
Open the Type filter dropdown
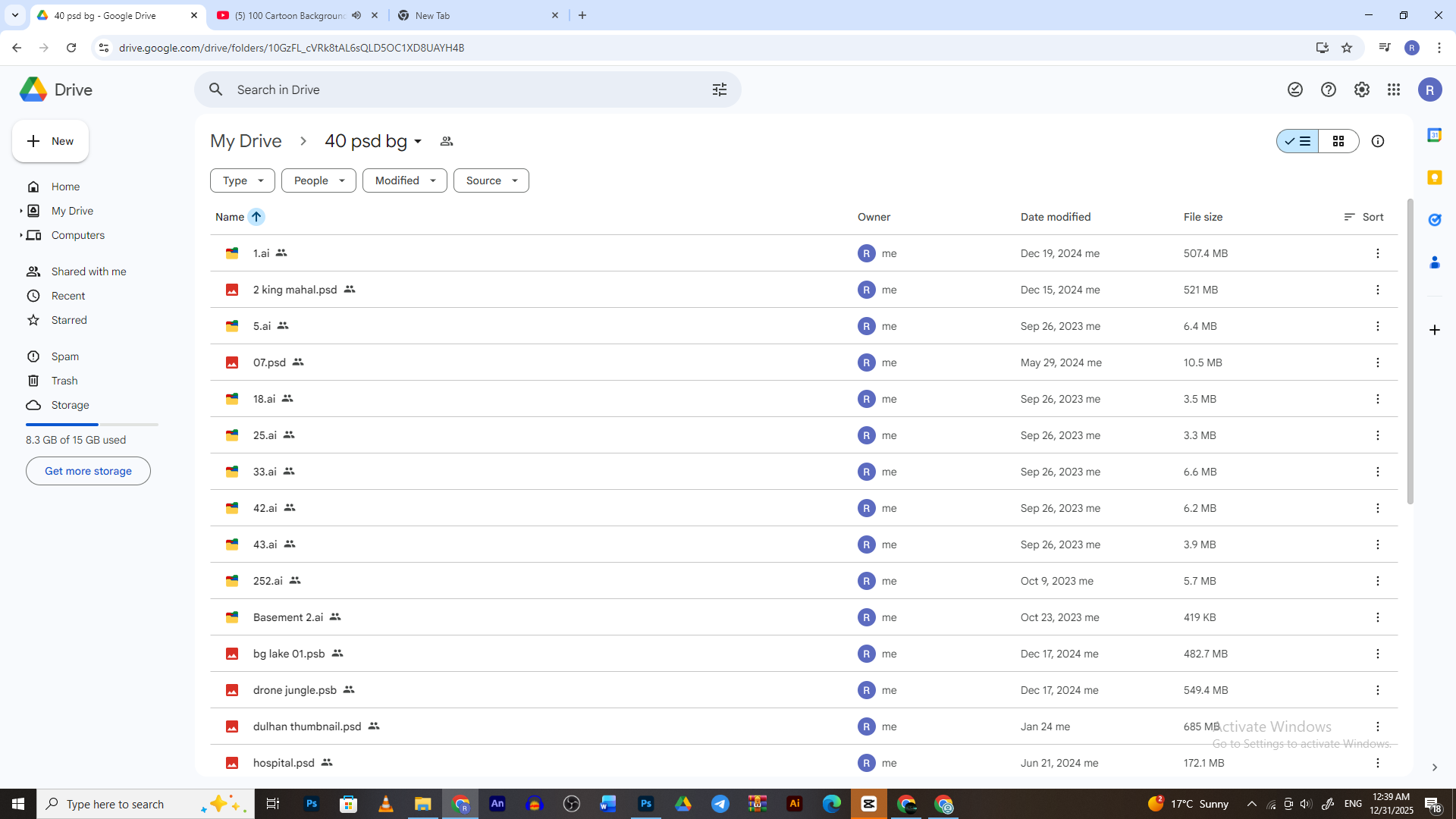tap(243, 180)
